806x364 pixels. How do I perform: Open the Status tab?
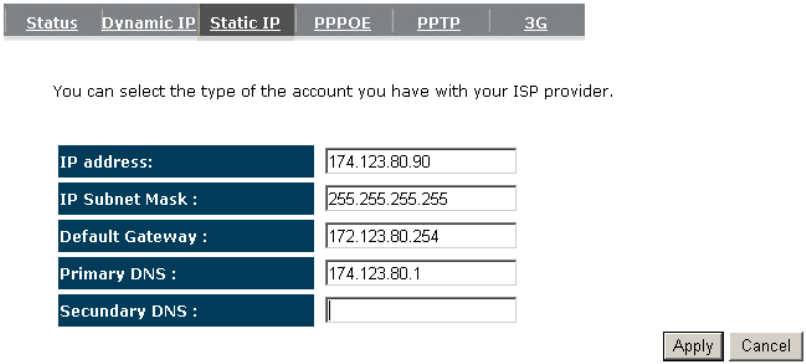[52, 23]
